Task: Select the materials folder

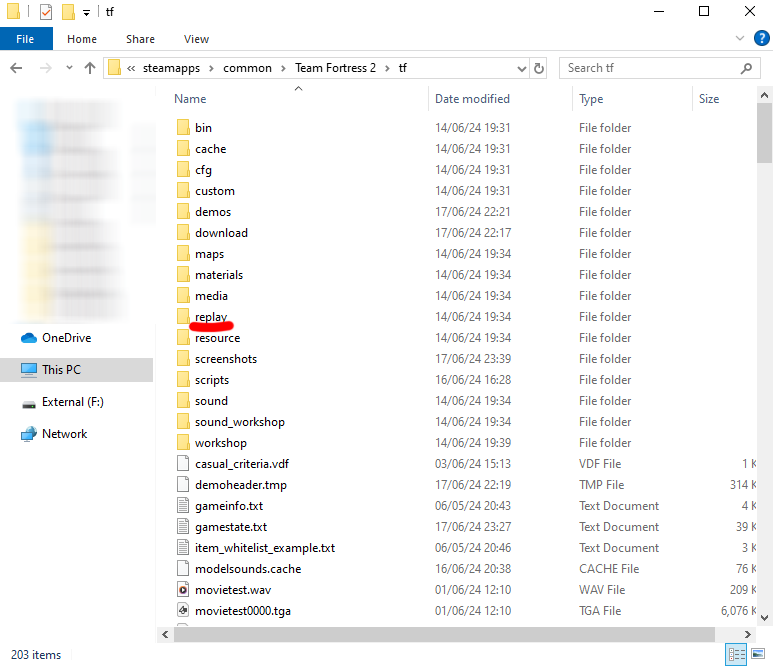Action: (218, 275)
